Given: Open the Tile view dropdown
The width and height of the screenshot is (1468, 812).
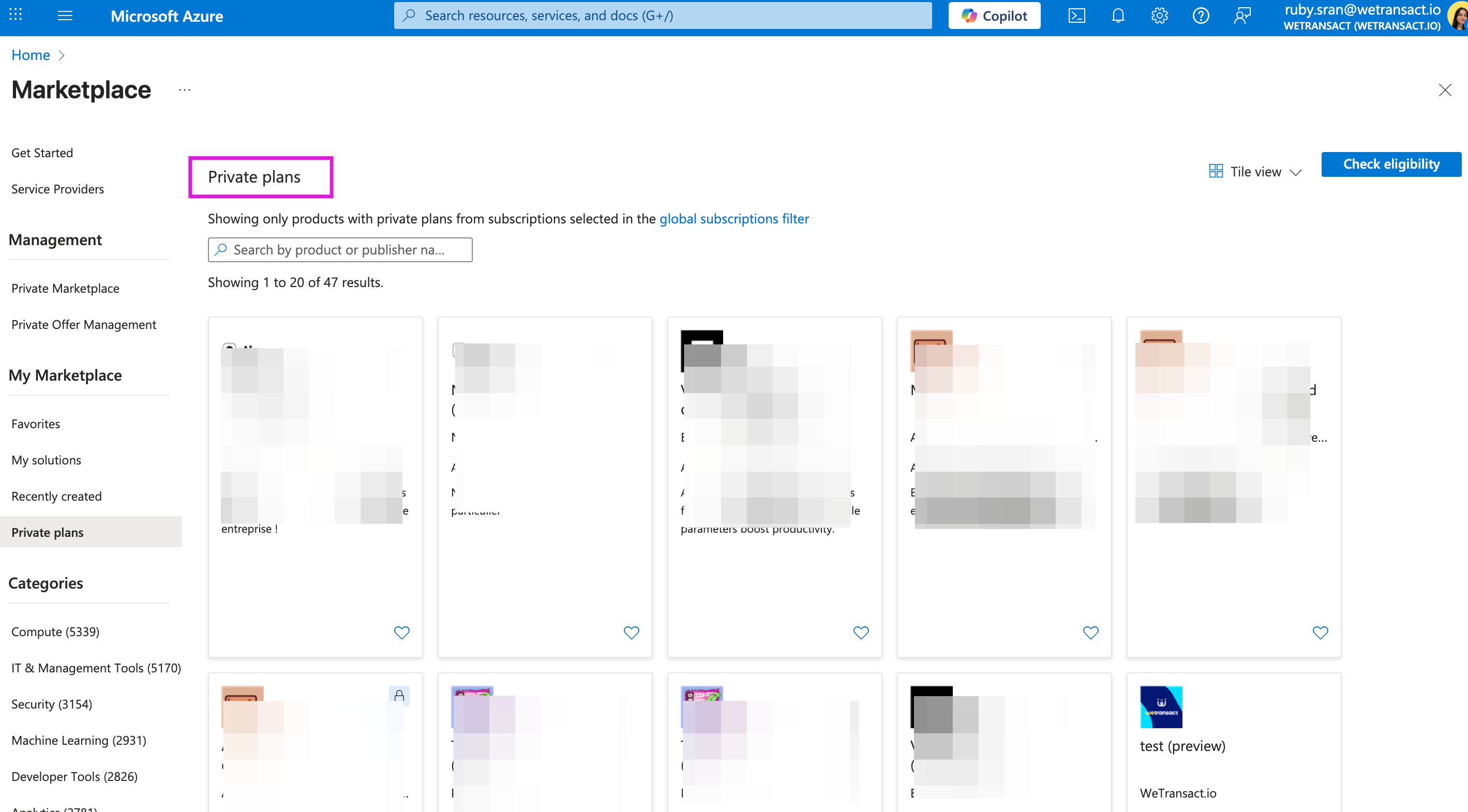Looking at the screenshot, I should point(1255,172).
